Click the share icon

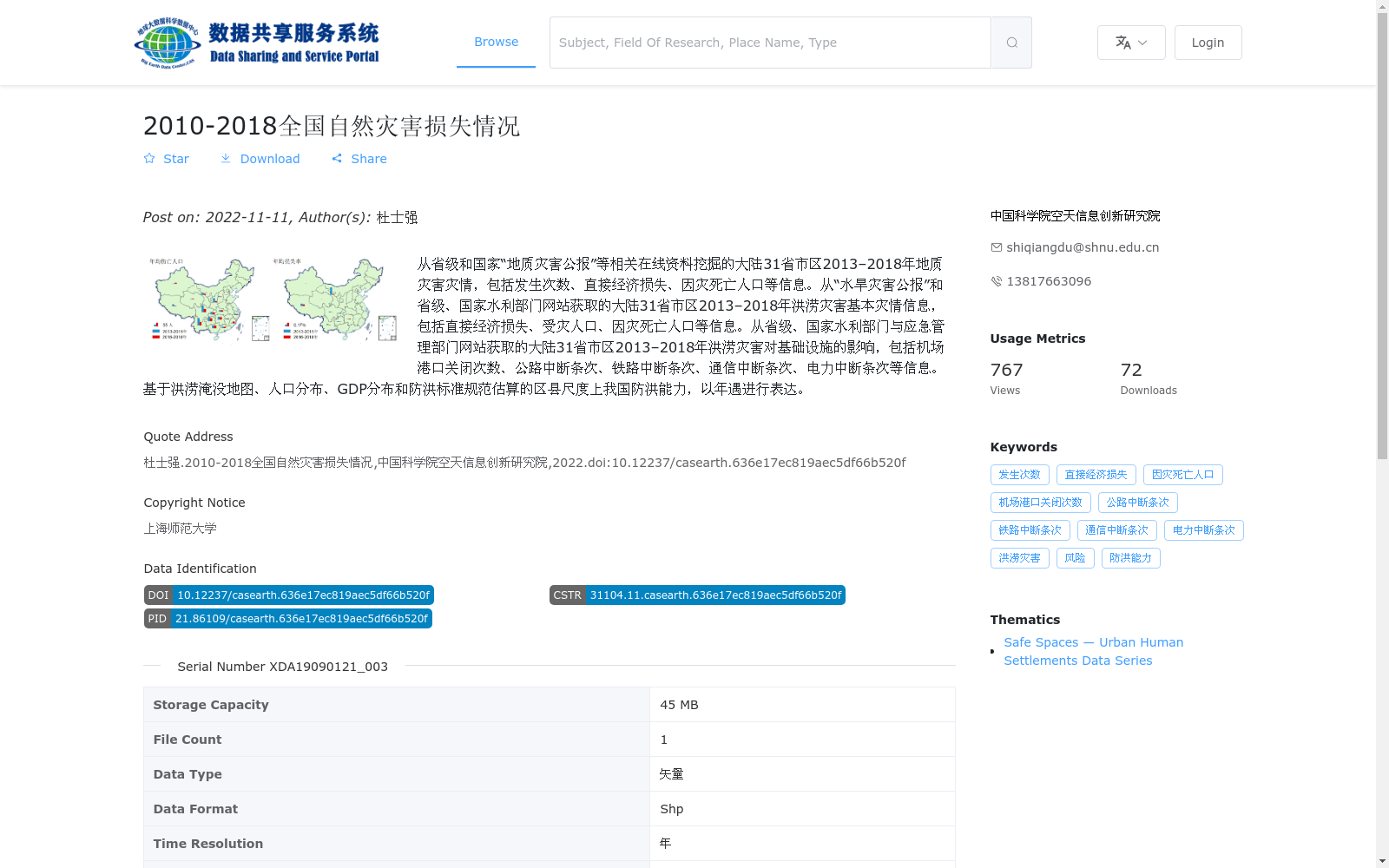[x=337, y=159]
